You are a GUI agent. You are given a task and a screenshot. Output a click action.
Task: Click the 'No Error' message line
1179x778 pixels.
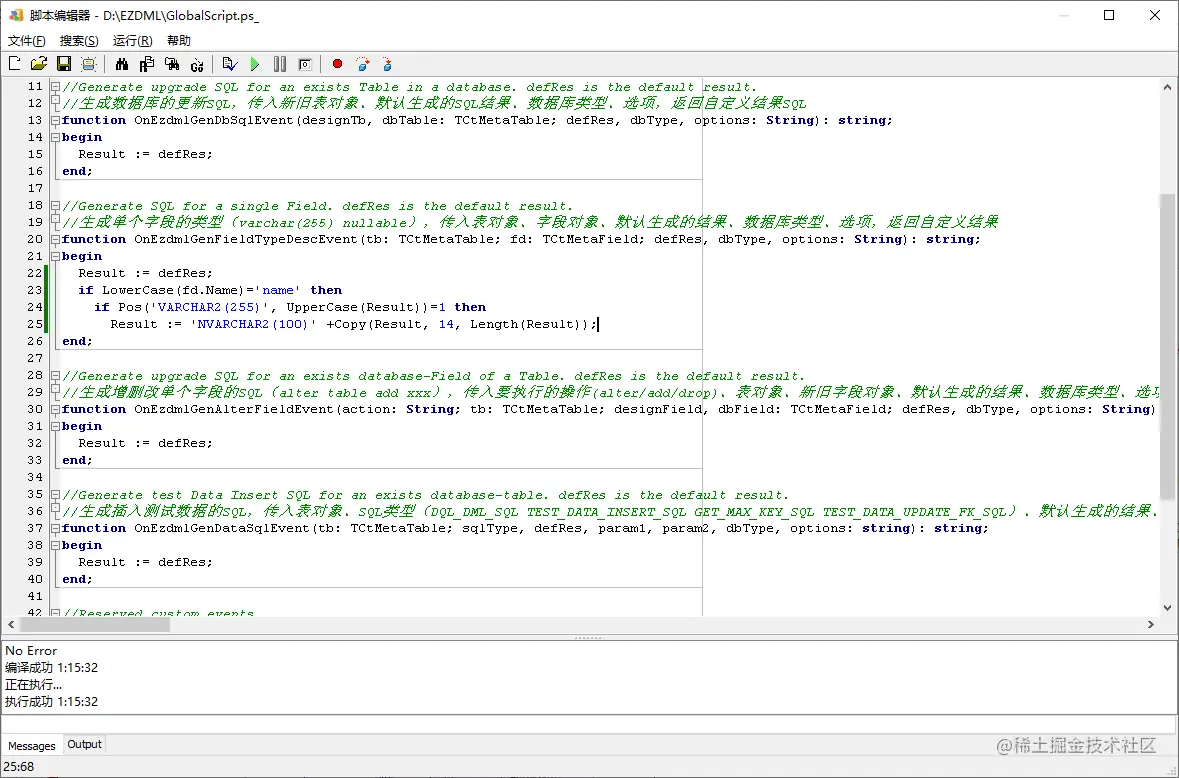[31, 651]
